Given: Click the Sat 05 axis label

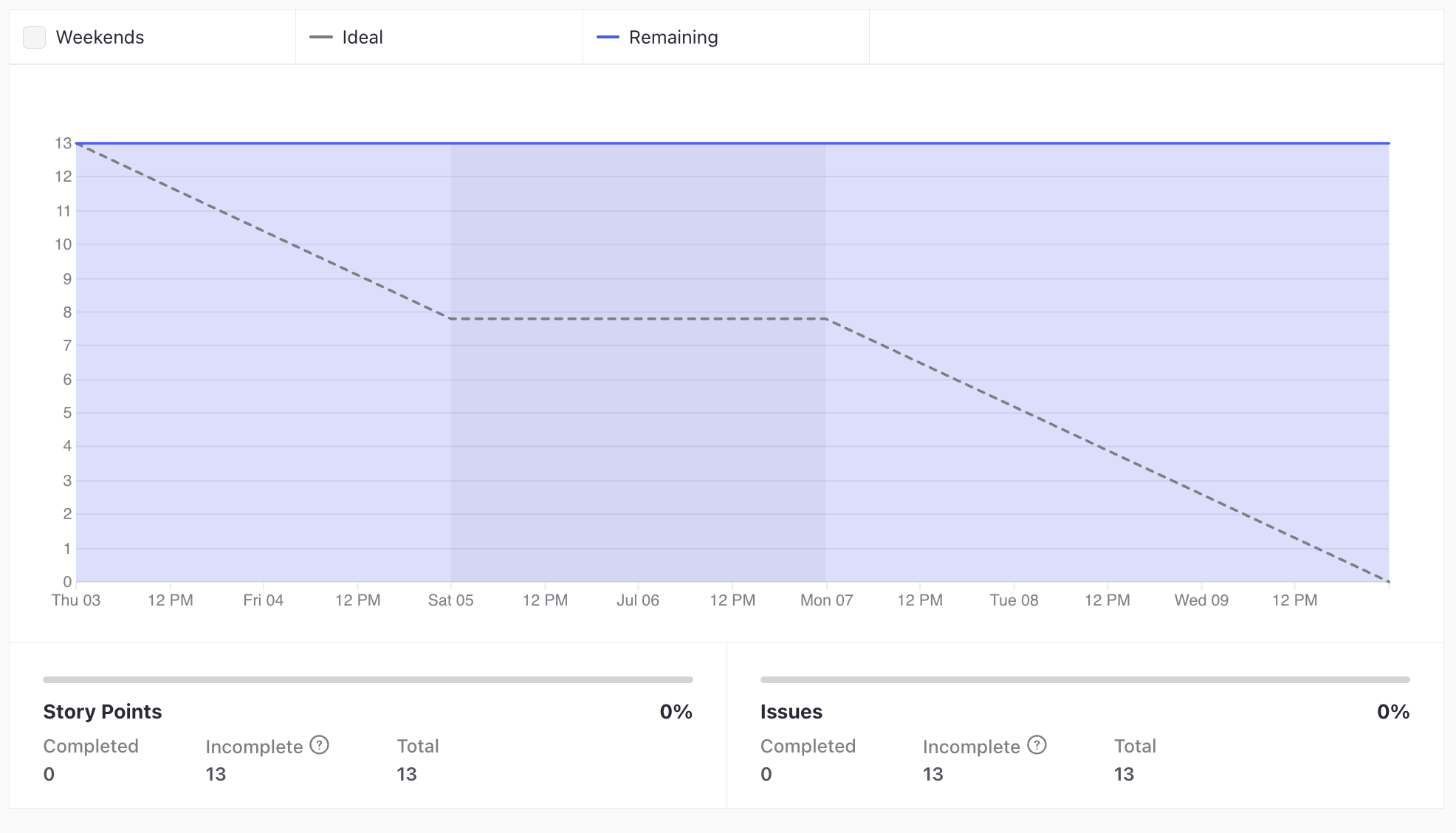Looking at the screenshot, I should [450, 600].
